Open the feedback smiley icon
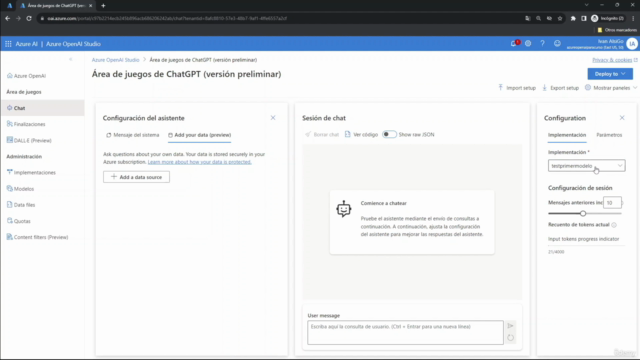The width and height of the screenshot is (640, 360). click(x=557, y=43)
